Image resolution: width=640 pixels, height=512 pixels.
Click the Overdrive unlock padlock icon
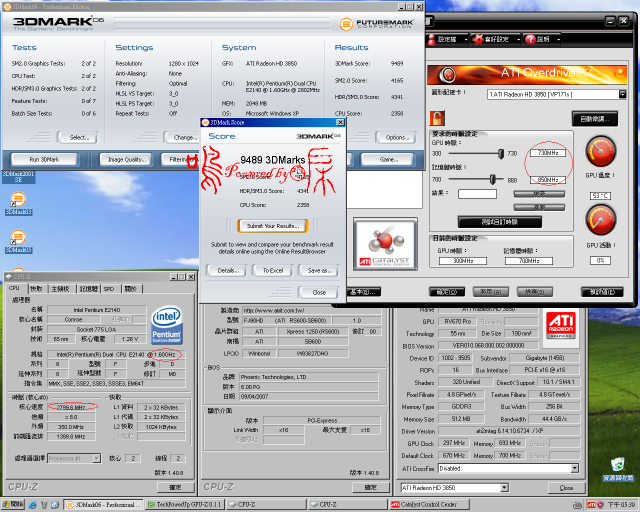point(437,118)
